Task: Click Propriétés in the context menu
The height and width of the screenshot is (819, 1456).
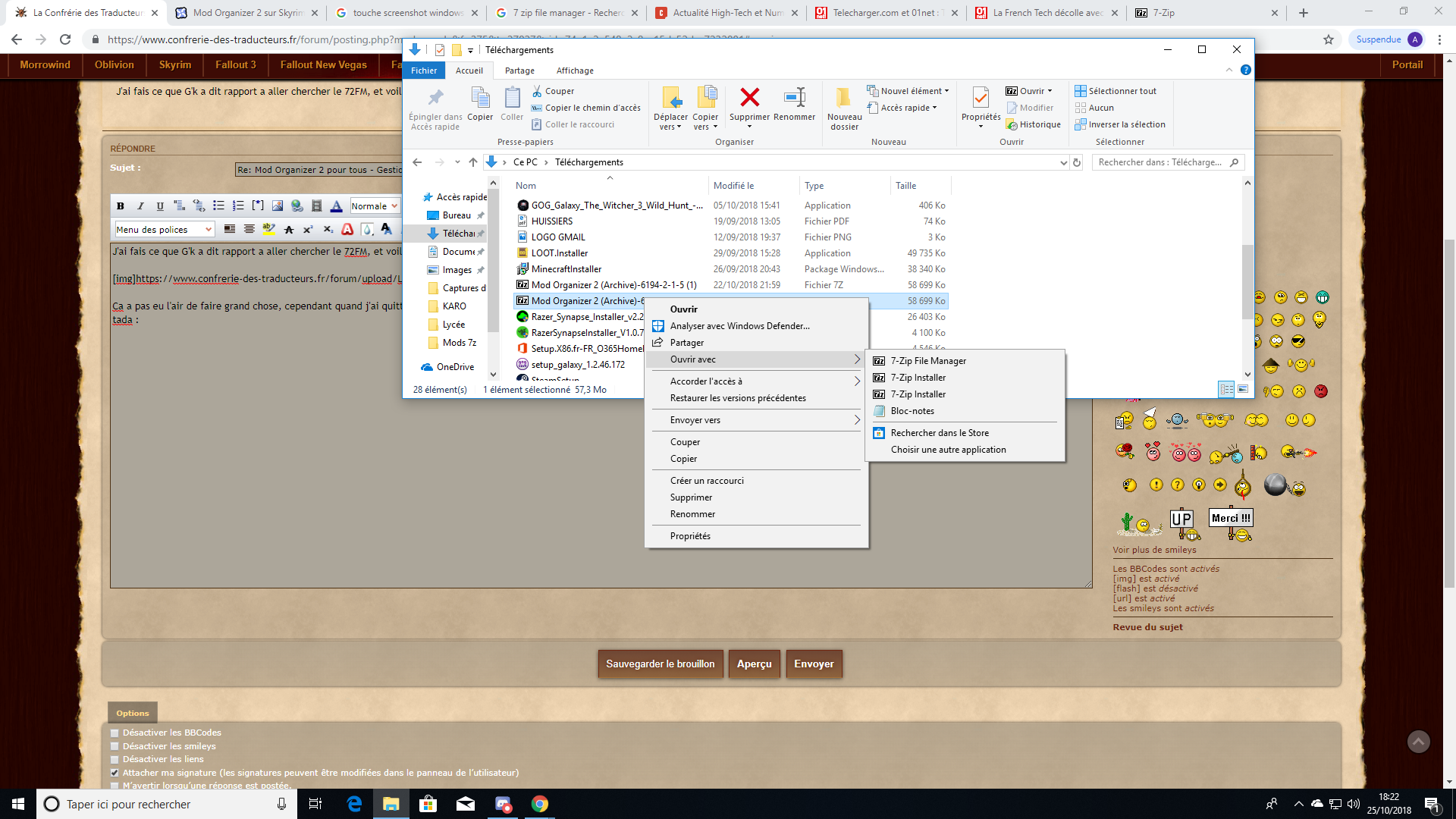Action: click(690, 536)
